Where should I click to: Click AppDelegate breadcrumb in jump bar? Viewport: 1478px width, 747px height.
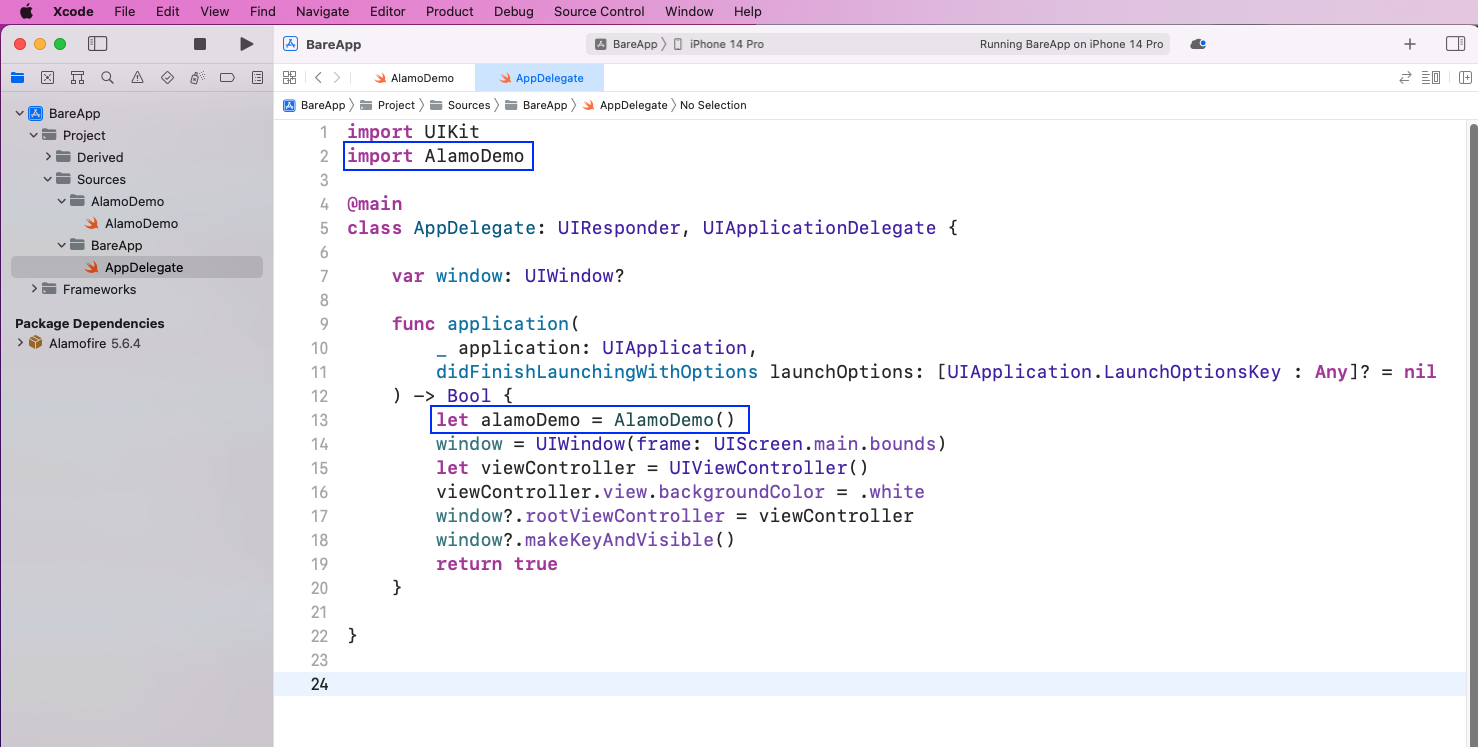[x=625, y=105]
